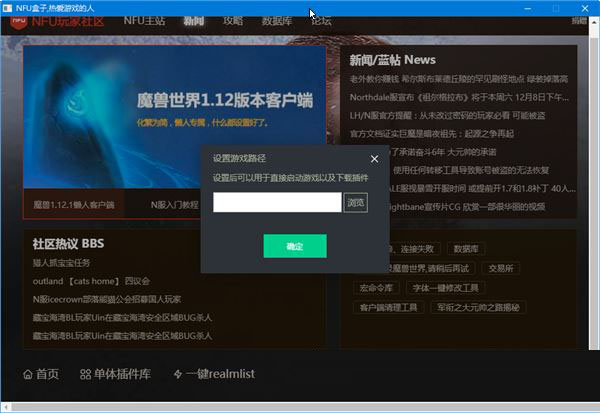This screenshot has width=600, height=413.
Task: Click the app icon in title bar
Action: pos(7,8)
